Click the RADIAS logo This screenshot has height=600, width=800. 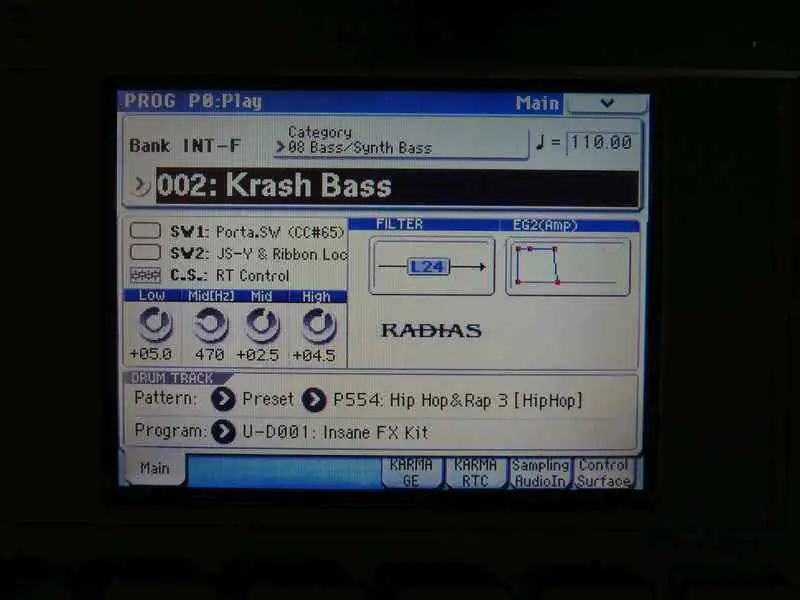431,330
